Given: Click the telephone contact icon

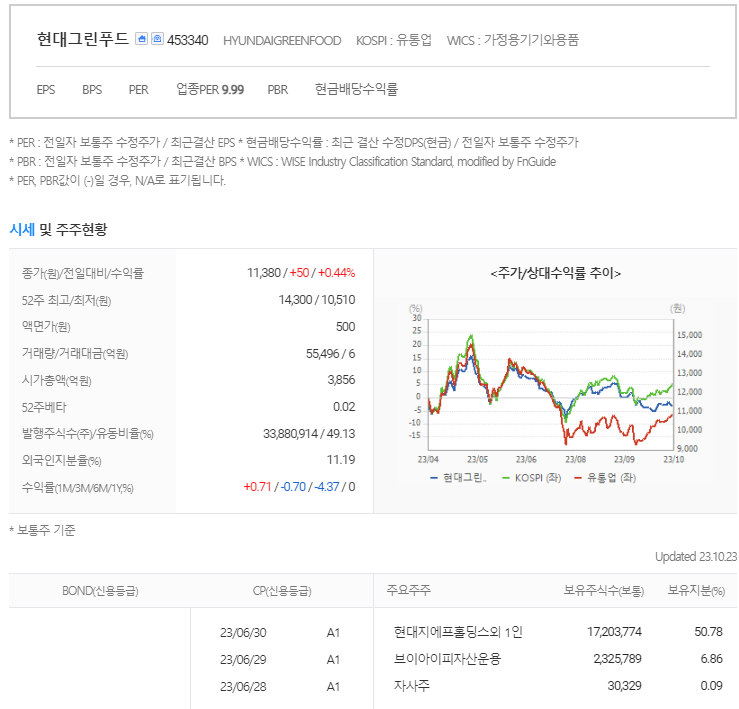Looking at the screenshot, I should coord(157,39).
